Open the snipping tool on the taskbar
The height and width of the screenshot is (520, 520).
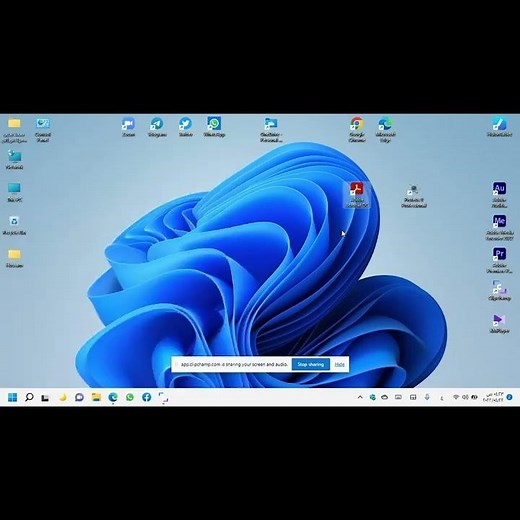(x=163, y=397)
